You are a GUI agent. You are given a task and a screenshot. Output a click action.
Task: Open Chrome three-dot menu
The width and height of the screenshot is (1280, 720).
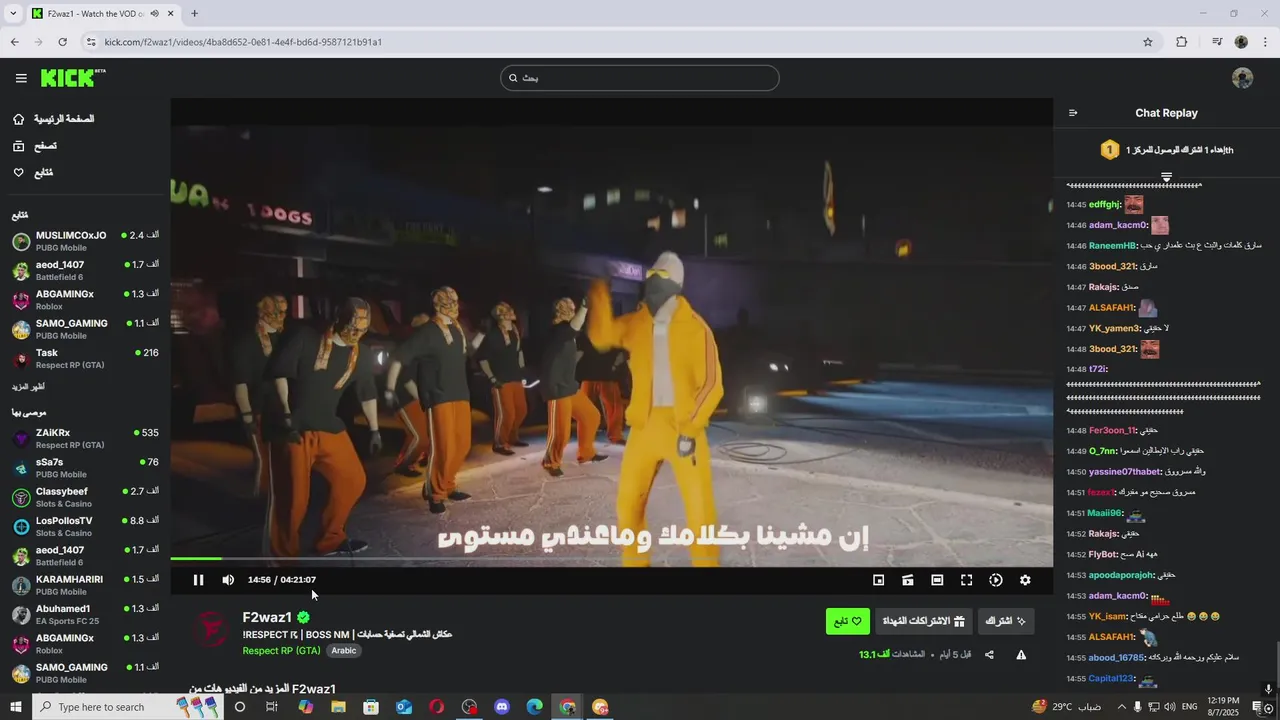coord(1266,42)
